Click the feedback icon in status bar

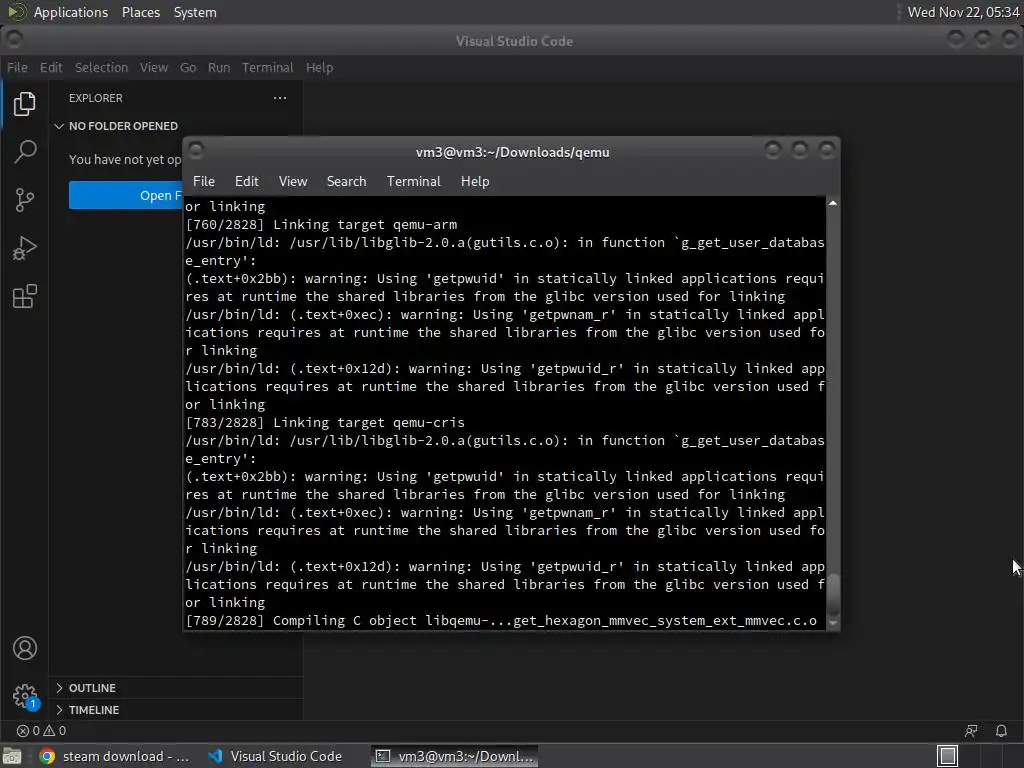point(972,731)
